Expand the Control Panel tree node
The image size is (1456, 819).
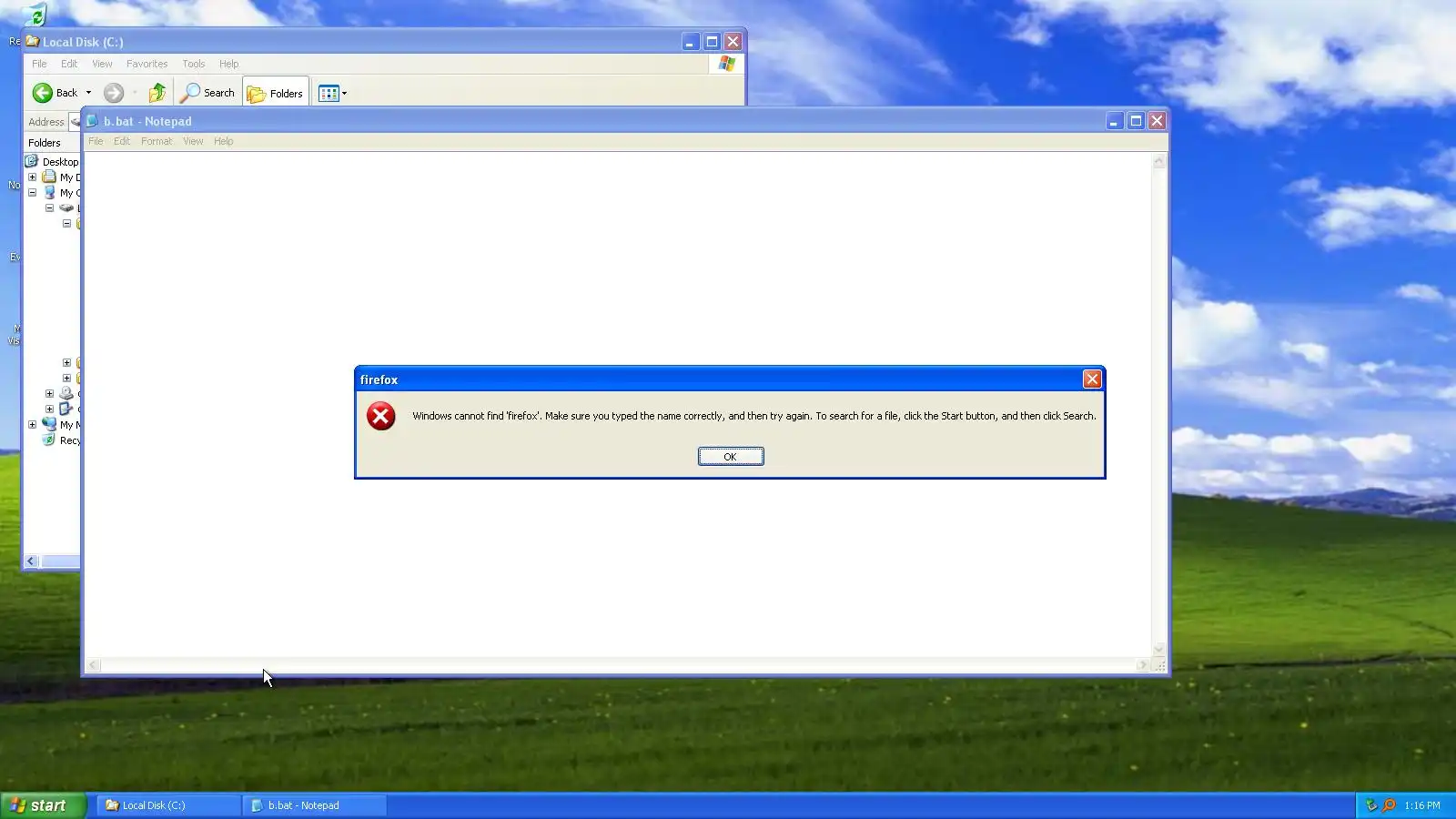pyautogui.click(x=49, y=409)
